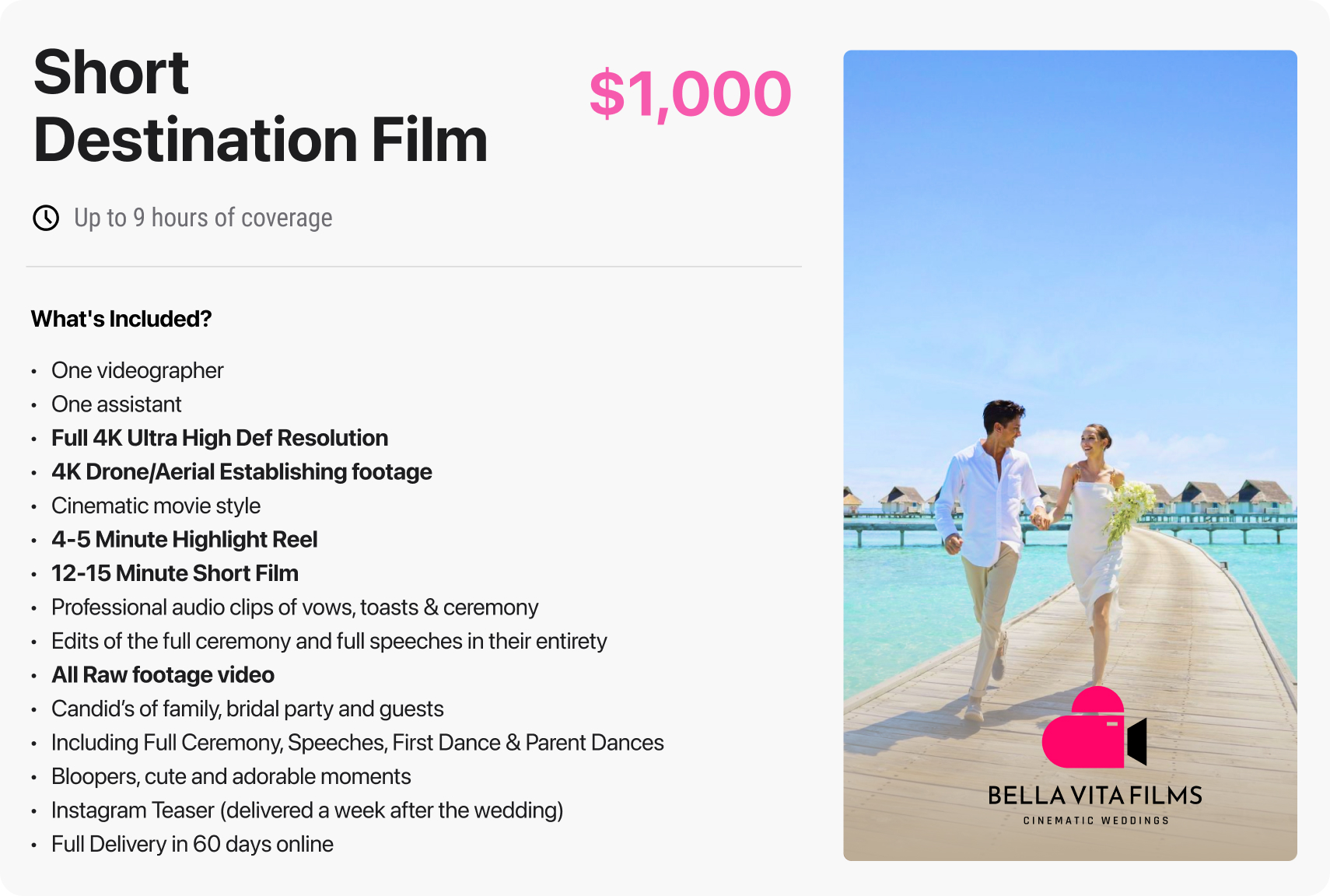Click the clock icon beside coverage hours
The height and width of the screenshot is (896, 1330).
coord(46,218)
